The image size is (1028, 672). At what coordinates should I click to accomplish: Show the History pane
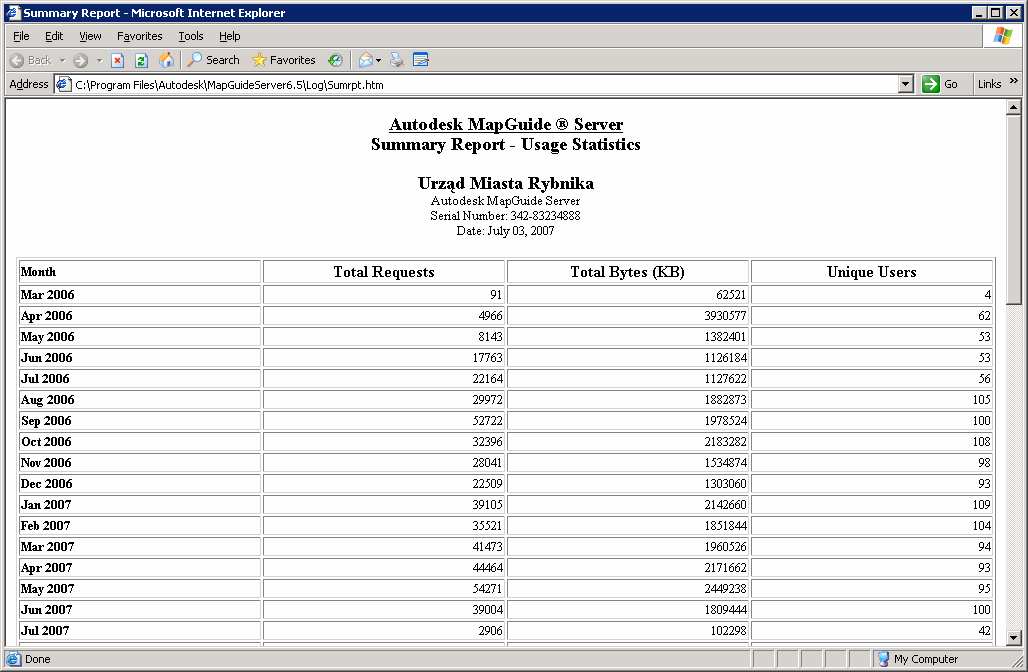click(x=335, y=60)
